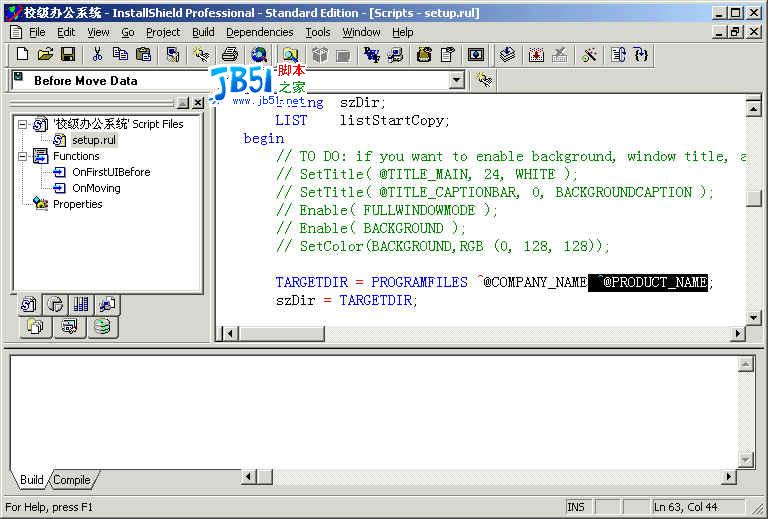768x519 pixels.
Task: Open the Project menu
Action: 163,32
